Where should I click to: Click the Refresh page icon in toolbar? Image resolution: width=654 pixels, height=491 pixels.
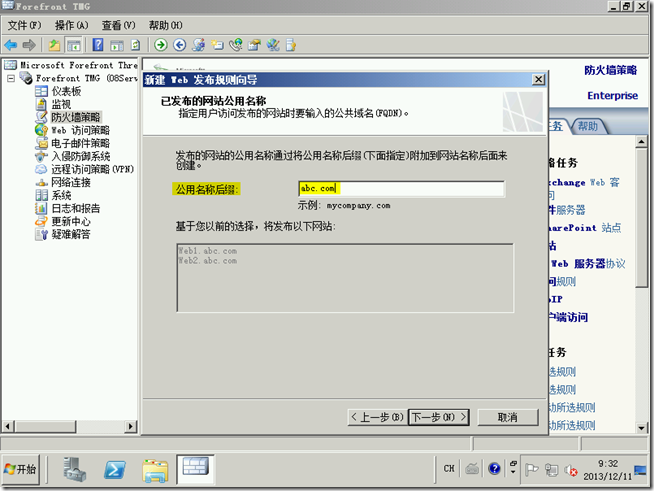tap(136, 45)
